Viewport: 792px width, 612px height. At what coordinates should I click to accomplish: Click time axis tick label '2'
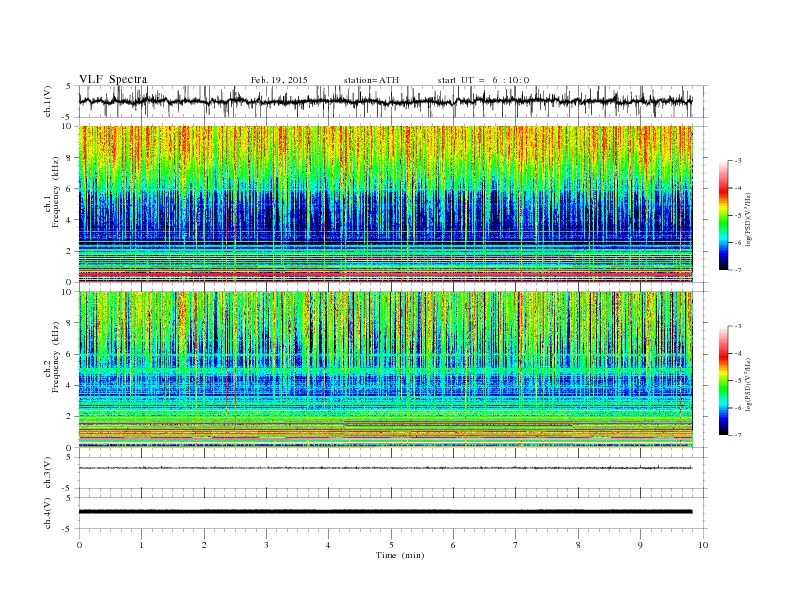point(204,545)
